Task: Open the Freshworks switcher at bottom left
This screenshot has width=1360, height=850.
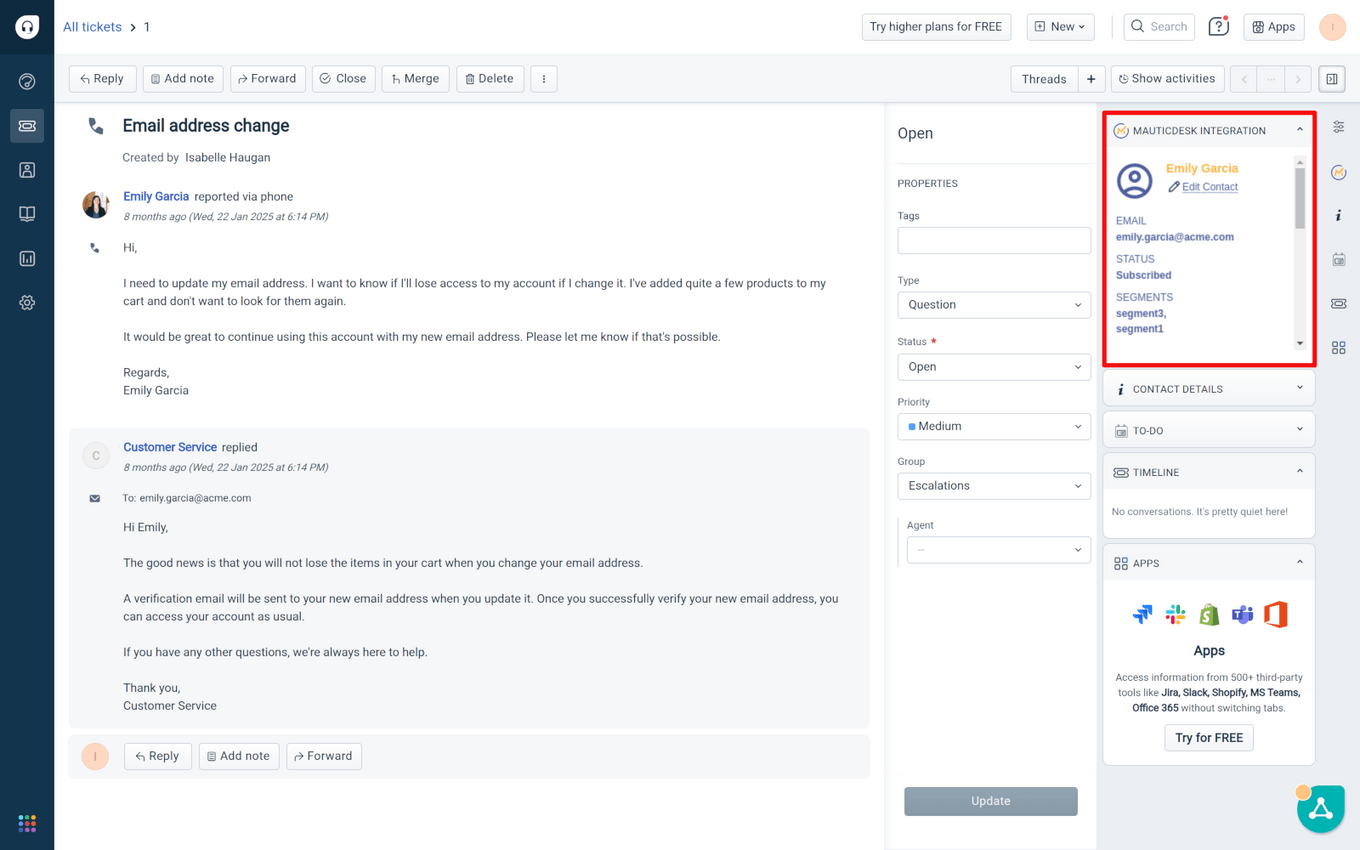Action: click(x=27, y=823)
